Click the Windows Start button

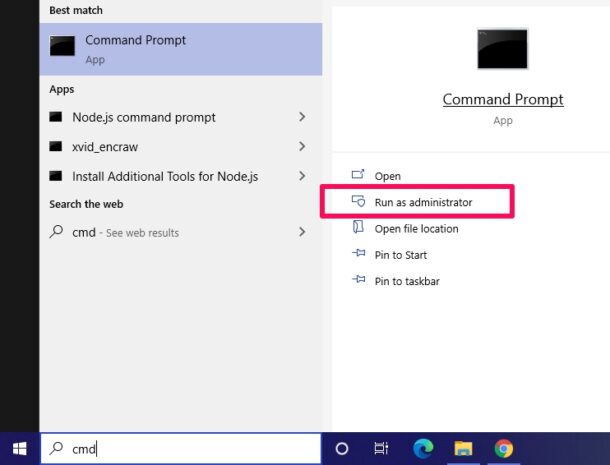19,449
